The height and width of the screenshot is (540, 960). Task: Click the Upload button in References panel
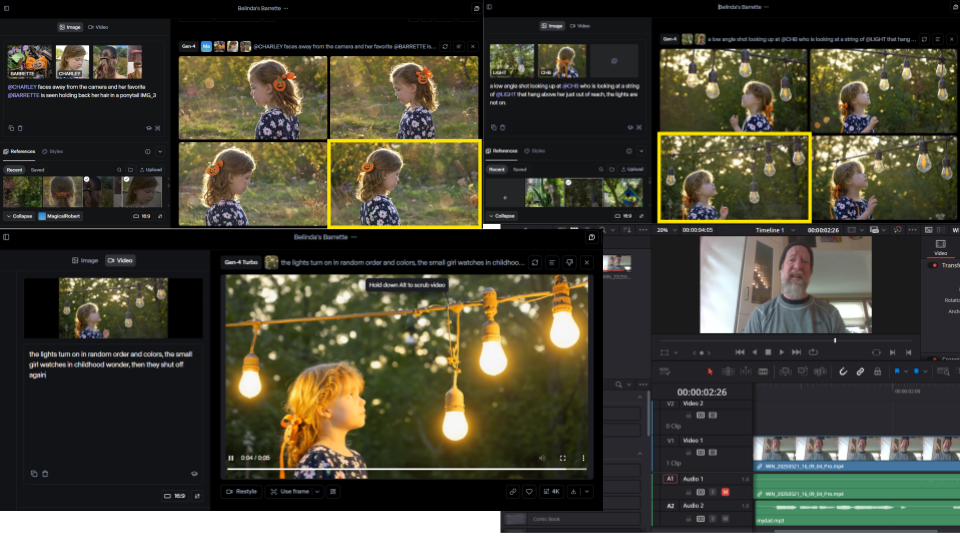pyautogui.click(x=151, y=170)
